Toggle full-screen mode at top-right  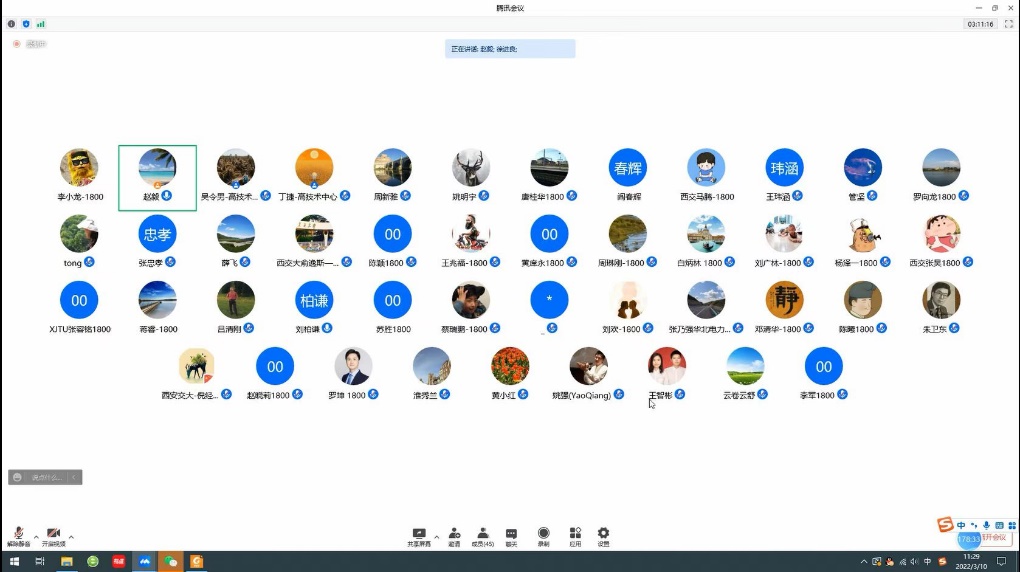(x=1007, y=23)
